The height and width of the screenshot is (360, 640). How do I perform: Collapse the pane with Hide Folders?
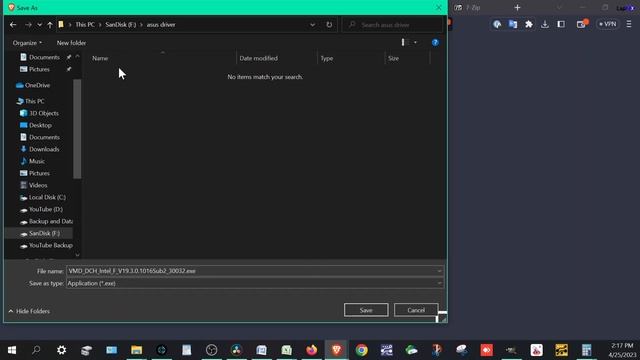[x=29, y=311]
